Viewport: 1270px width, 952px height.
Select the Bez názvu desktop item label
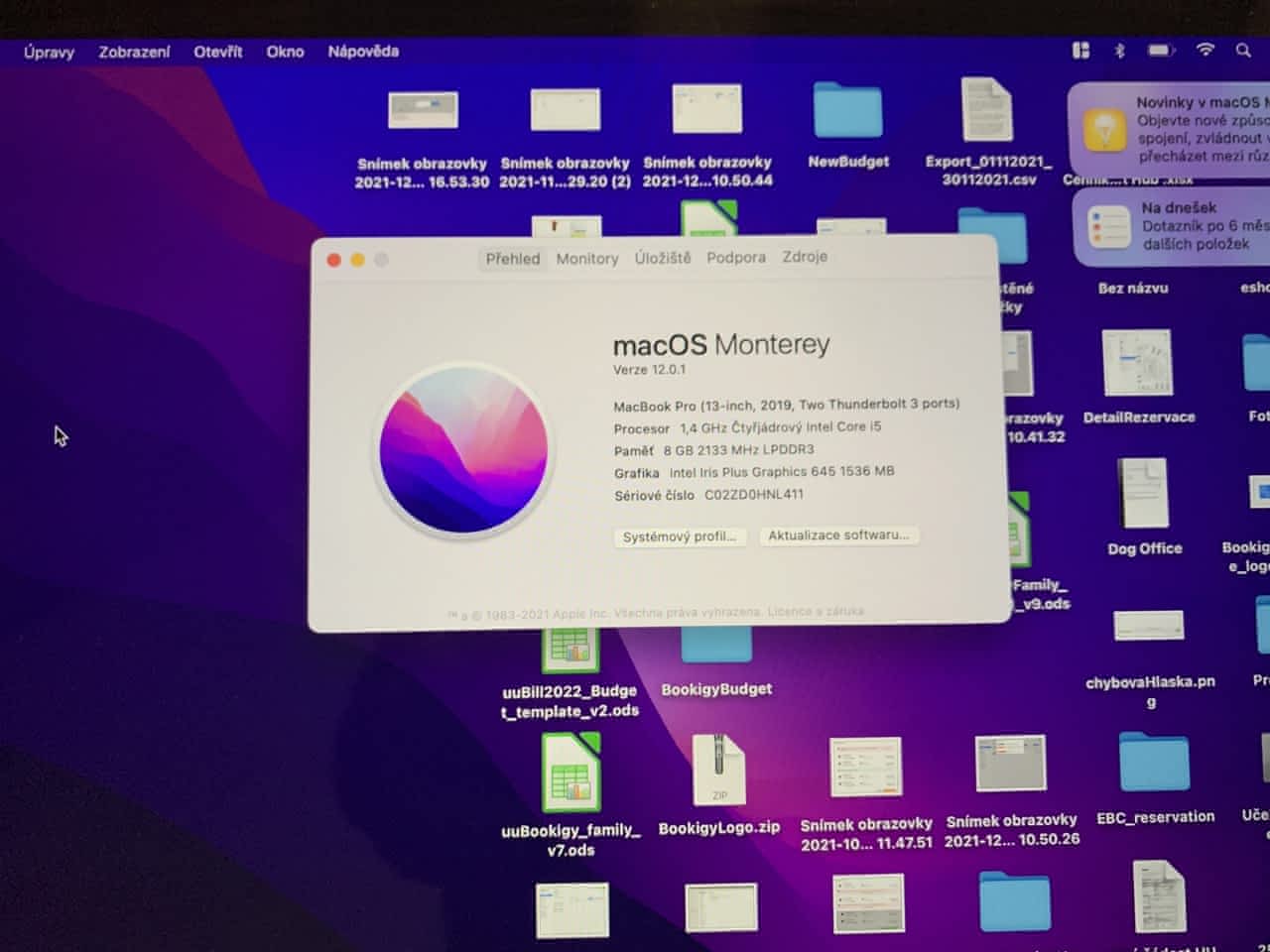coord(1133,289)
